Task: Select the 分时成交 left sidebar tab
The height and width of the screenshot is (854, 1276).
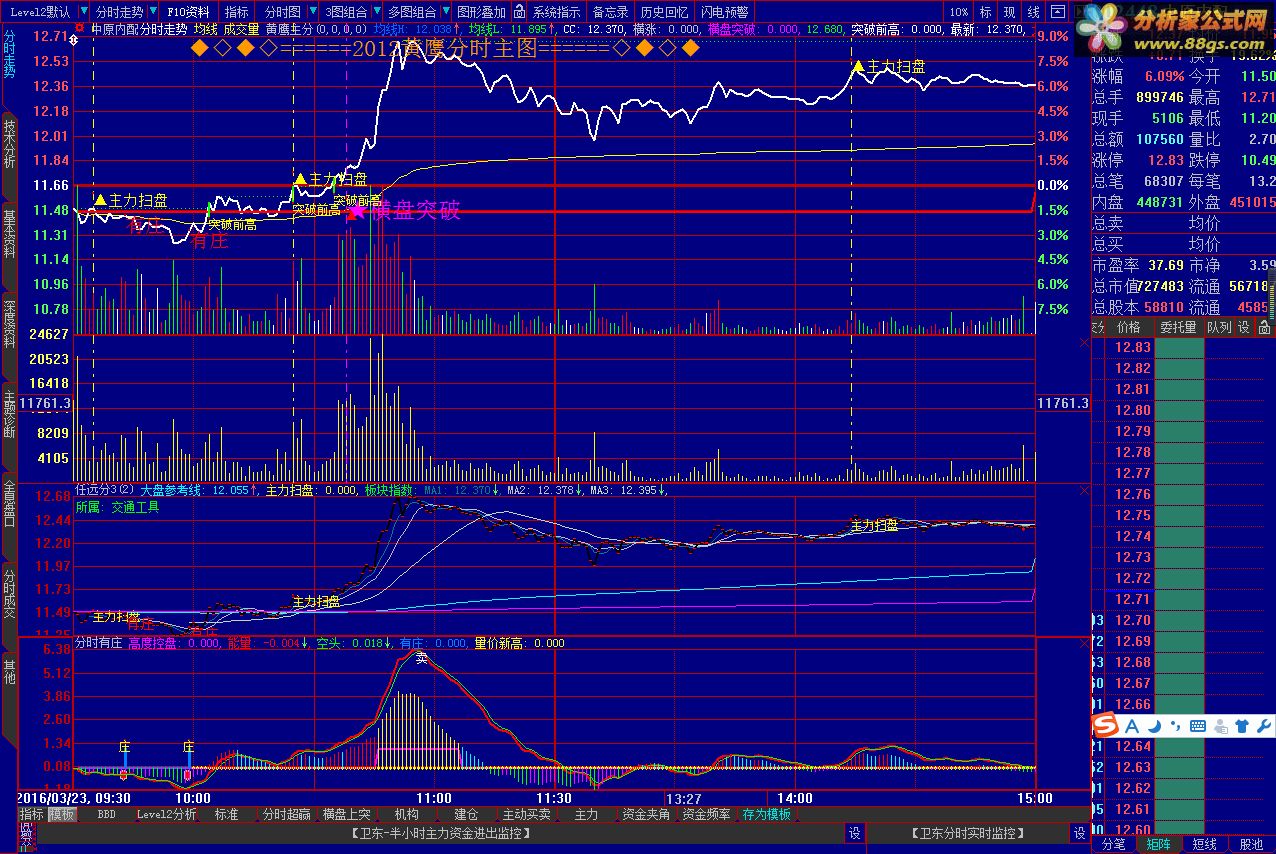Action: pos(9,593)
